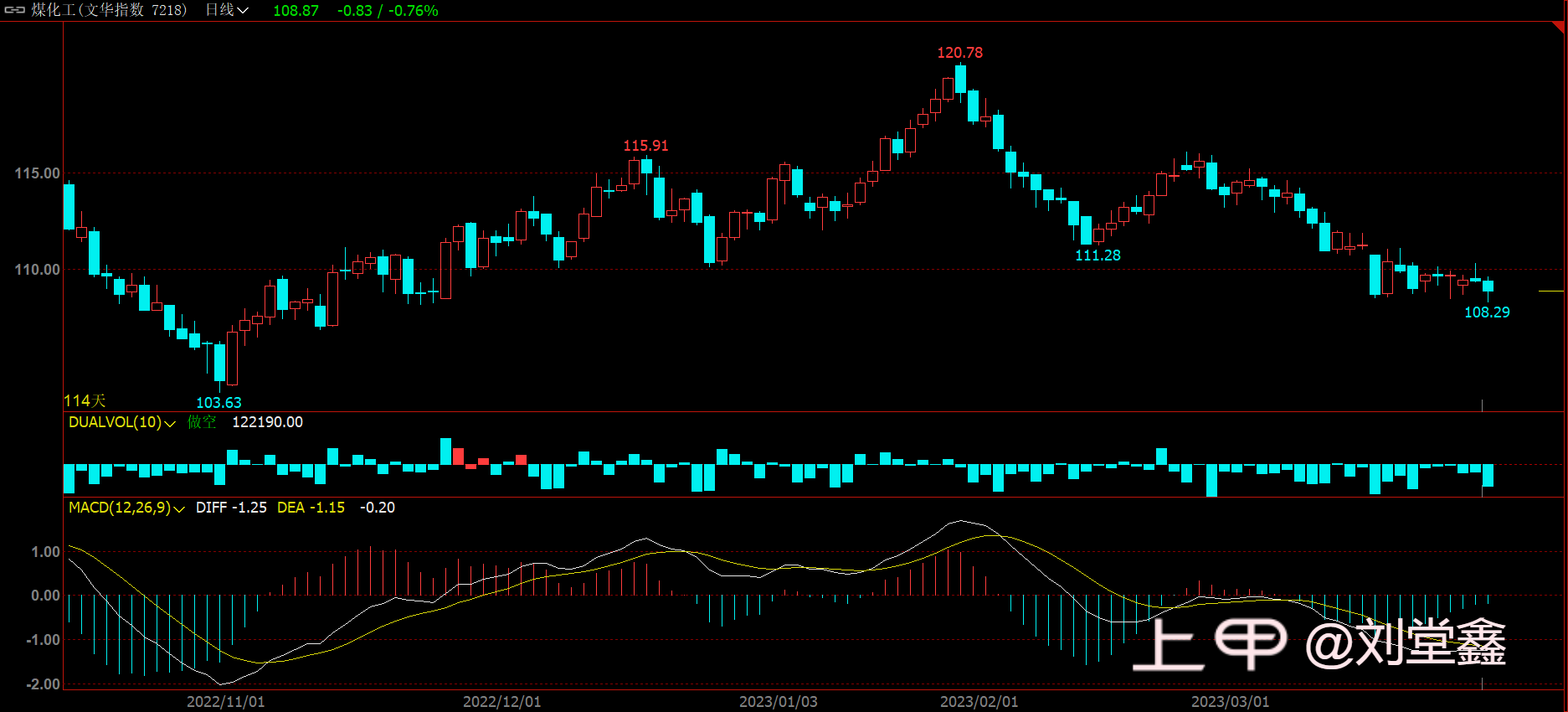
Task: Click the latest price 108.87
Action: tap(296, 11)
